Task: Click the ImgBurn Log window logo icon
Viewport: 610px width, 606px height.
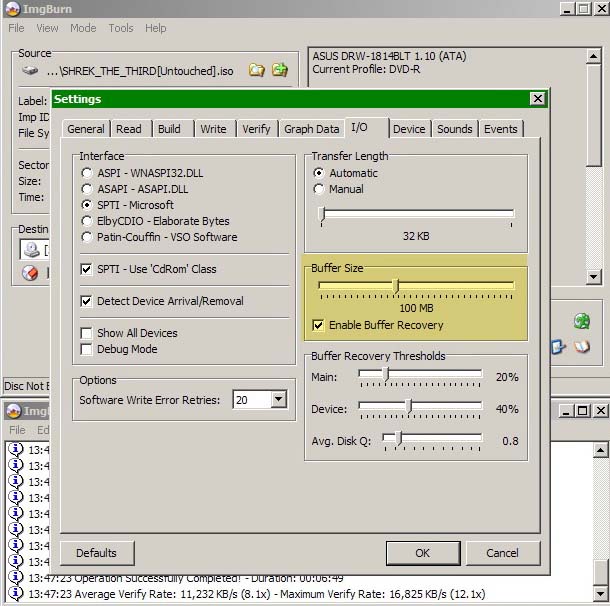Action: pyautogui.click(x=14, y=411)
